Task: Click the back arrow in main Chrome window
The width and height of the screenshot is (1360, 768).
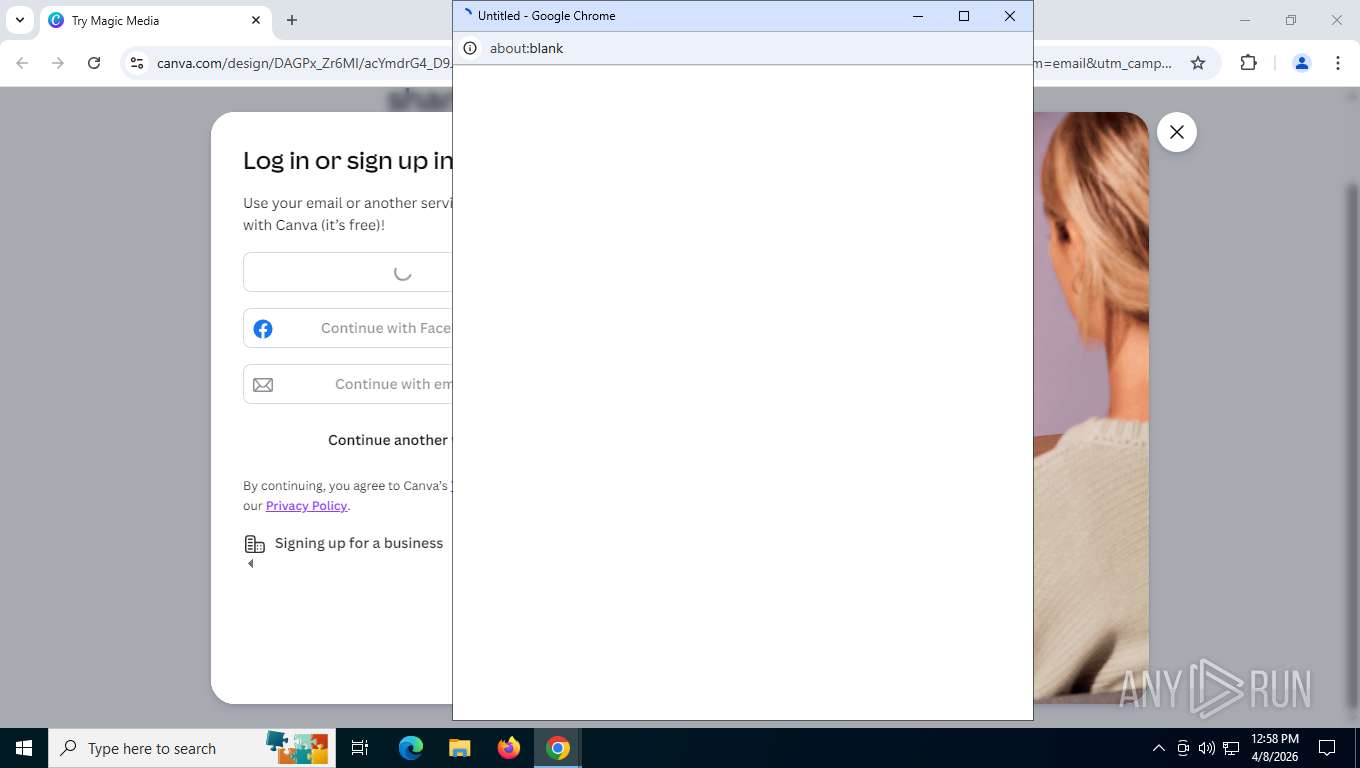Action: 22,63
